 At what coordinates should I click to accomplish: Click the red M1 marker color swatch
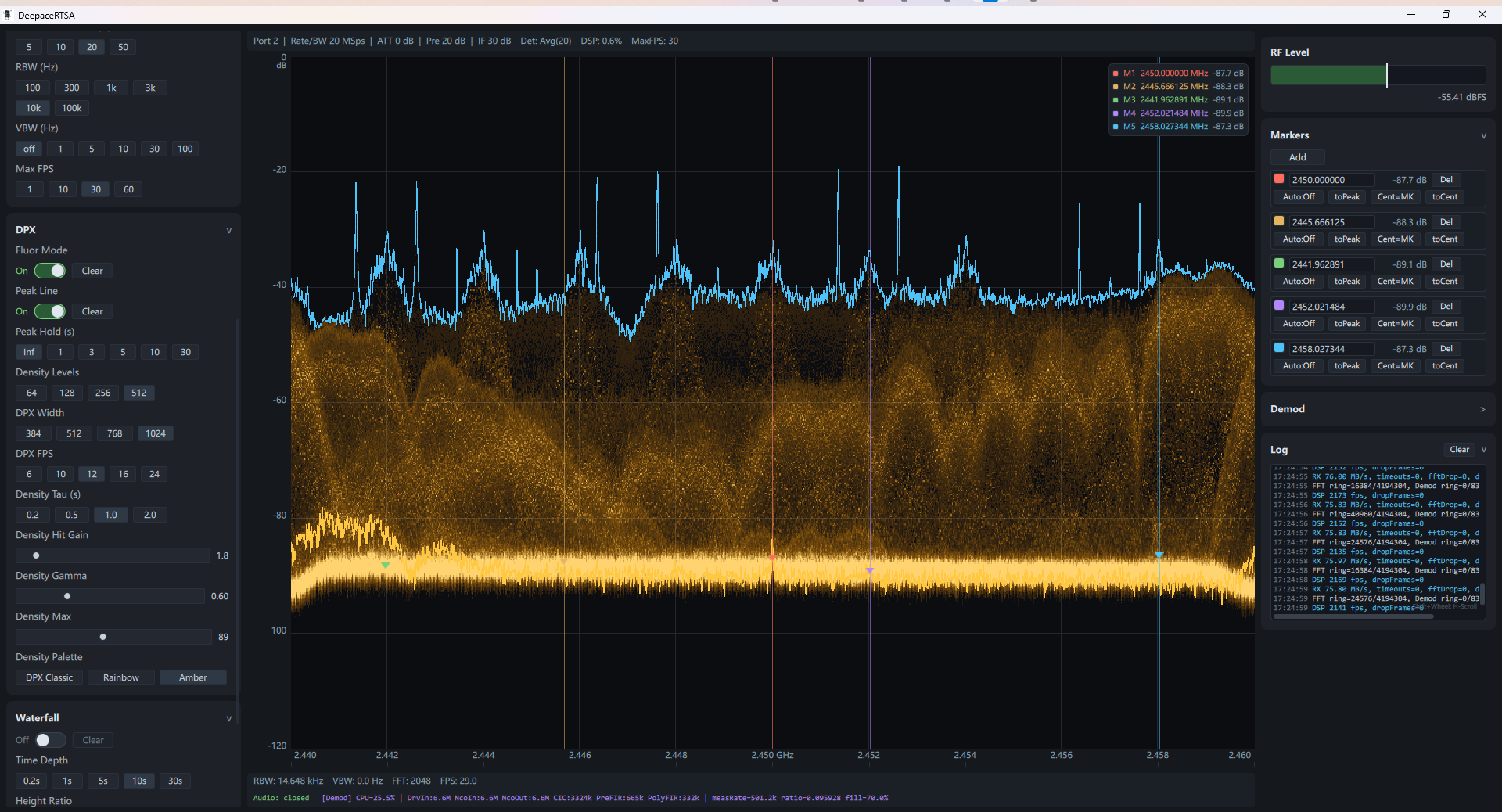coord(1279,179)
